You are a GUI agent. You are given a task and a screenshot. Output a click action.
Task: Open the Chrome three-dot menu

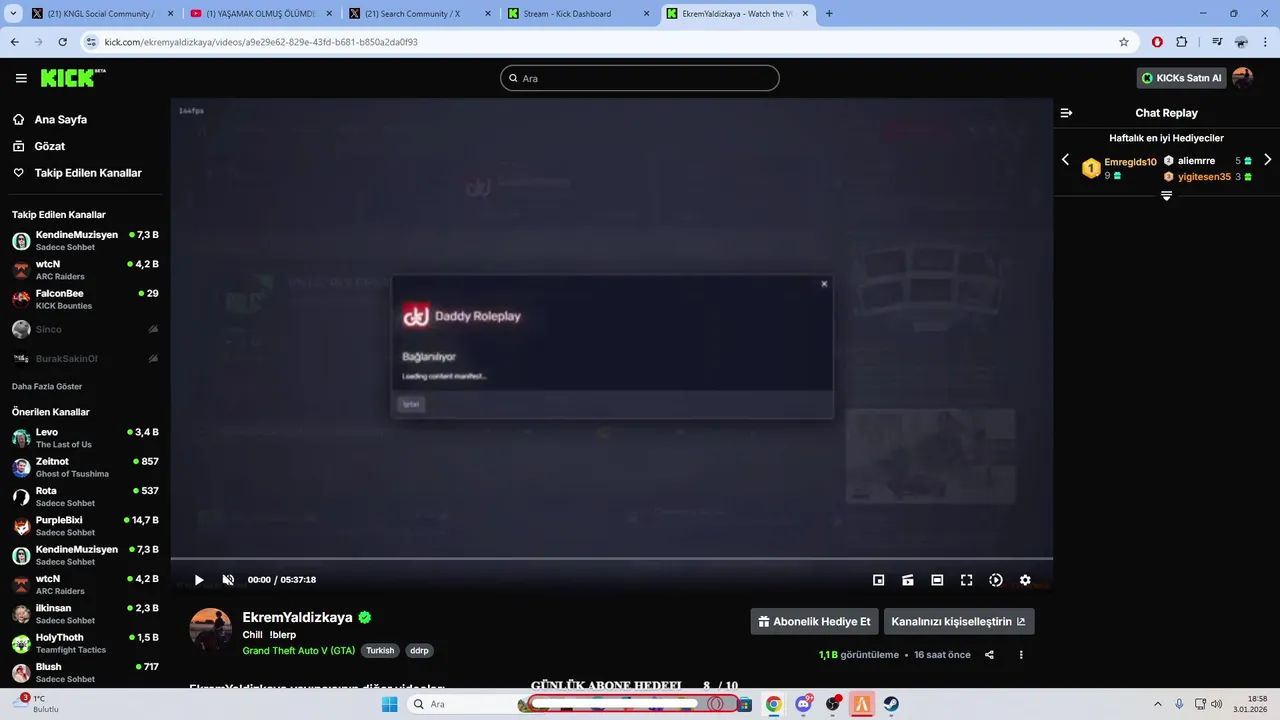click(x=1265, y=42)
